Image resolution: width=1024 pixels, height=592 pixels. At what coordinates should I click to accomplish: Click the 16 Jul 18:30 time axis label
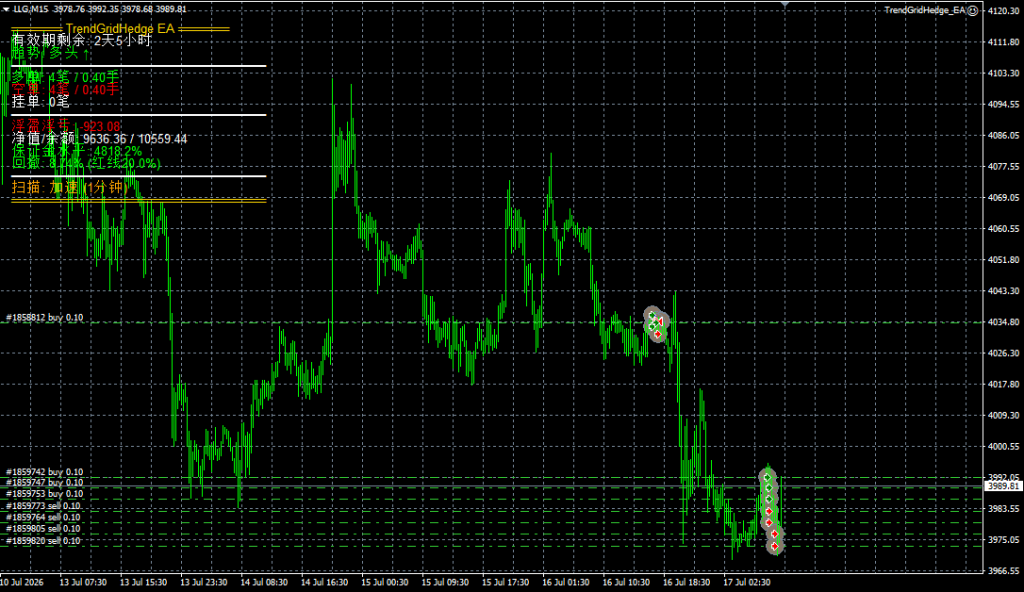pos(686,582)
